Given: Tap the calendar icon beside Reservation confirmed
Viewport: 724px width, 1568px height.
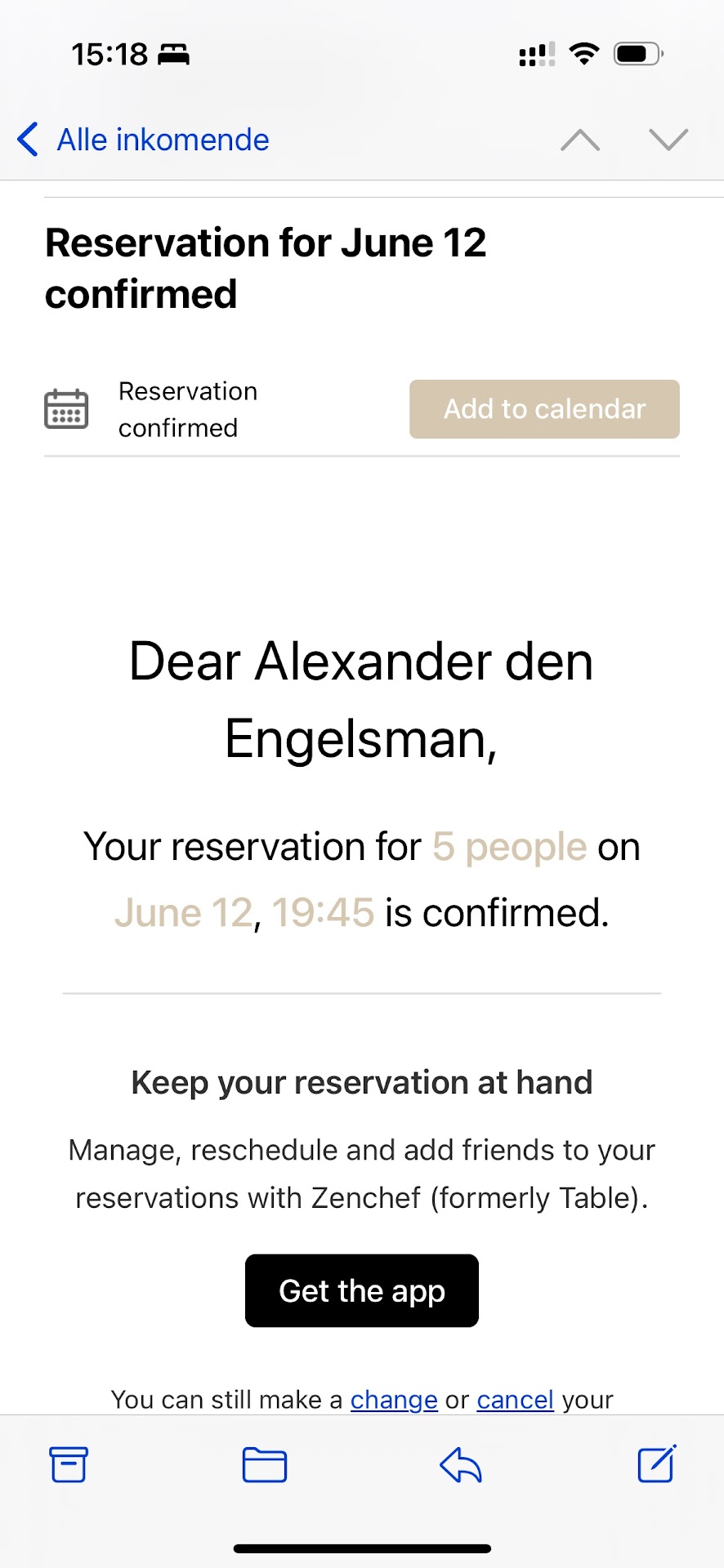Looking at the screenshot, I should 66,409.
